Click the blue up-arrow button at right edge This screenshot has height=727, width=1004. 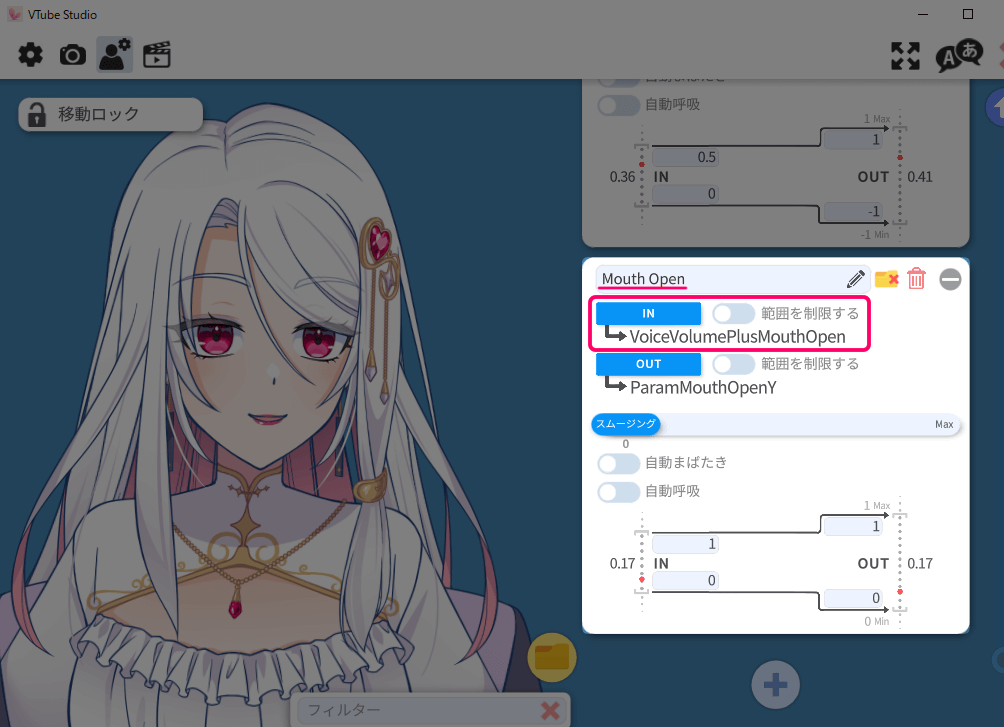click(x=996, y=108)
